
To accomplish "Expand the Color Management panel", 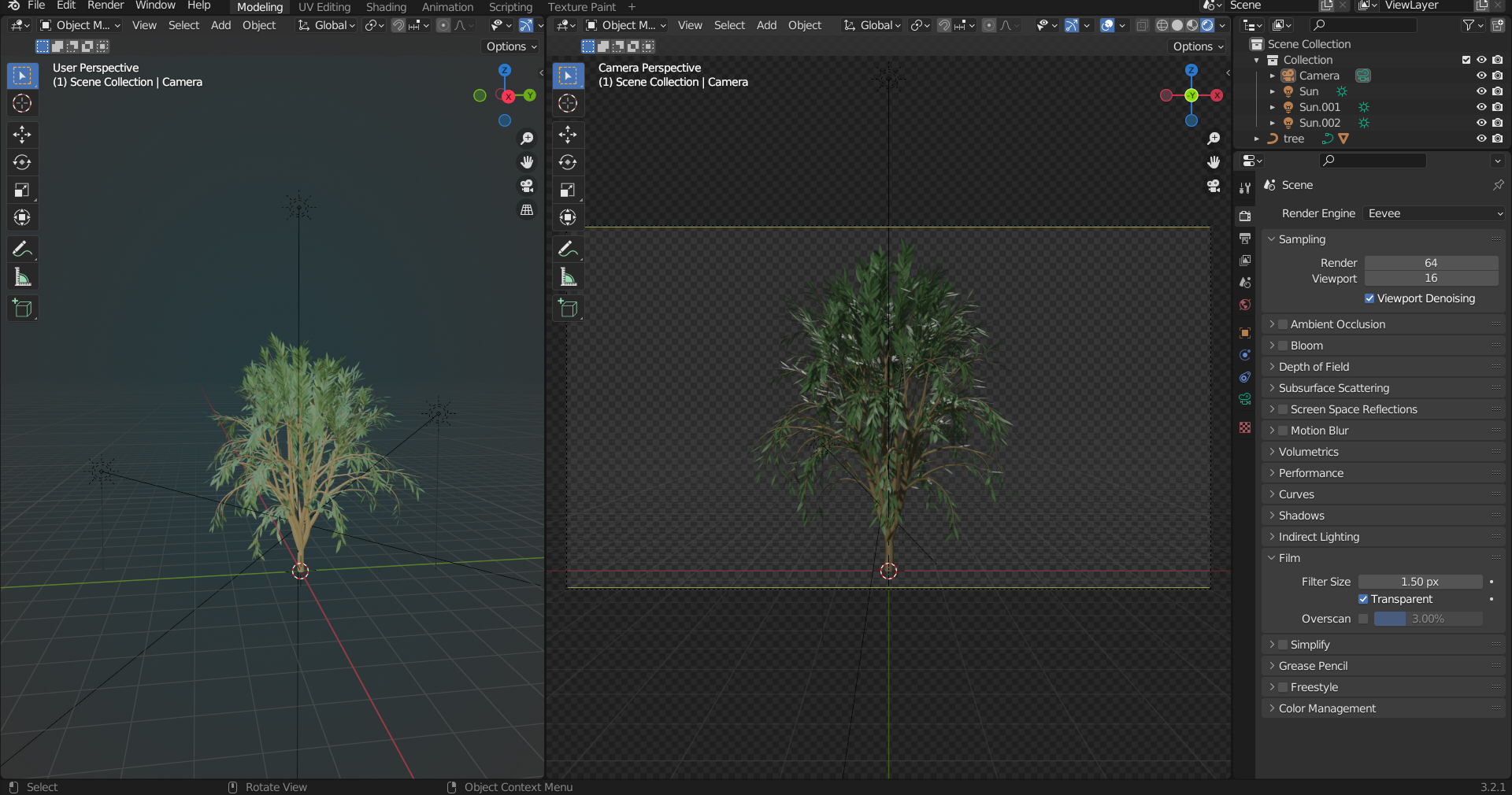I will point(1327,708).
